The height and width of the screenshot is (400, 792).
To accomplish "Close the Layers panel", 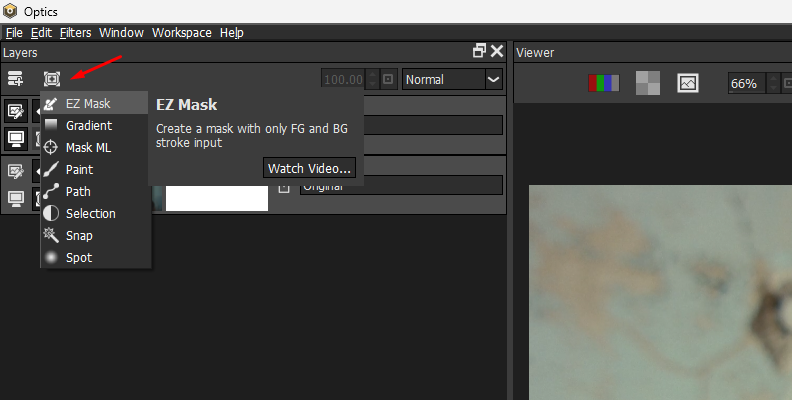I will (497, 51).
